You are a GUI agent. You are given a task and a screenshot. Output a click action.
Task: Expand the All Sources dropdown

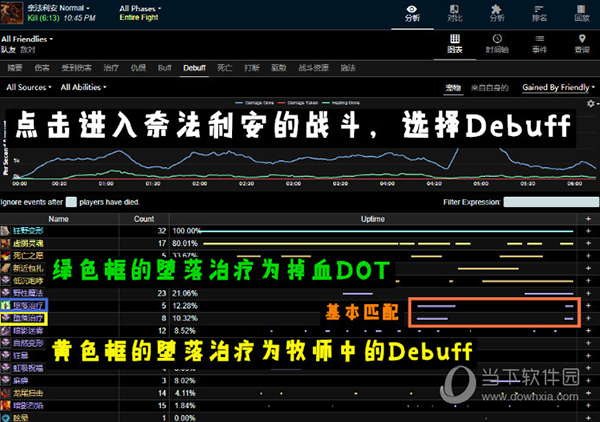tap(28, 88)
